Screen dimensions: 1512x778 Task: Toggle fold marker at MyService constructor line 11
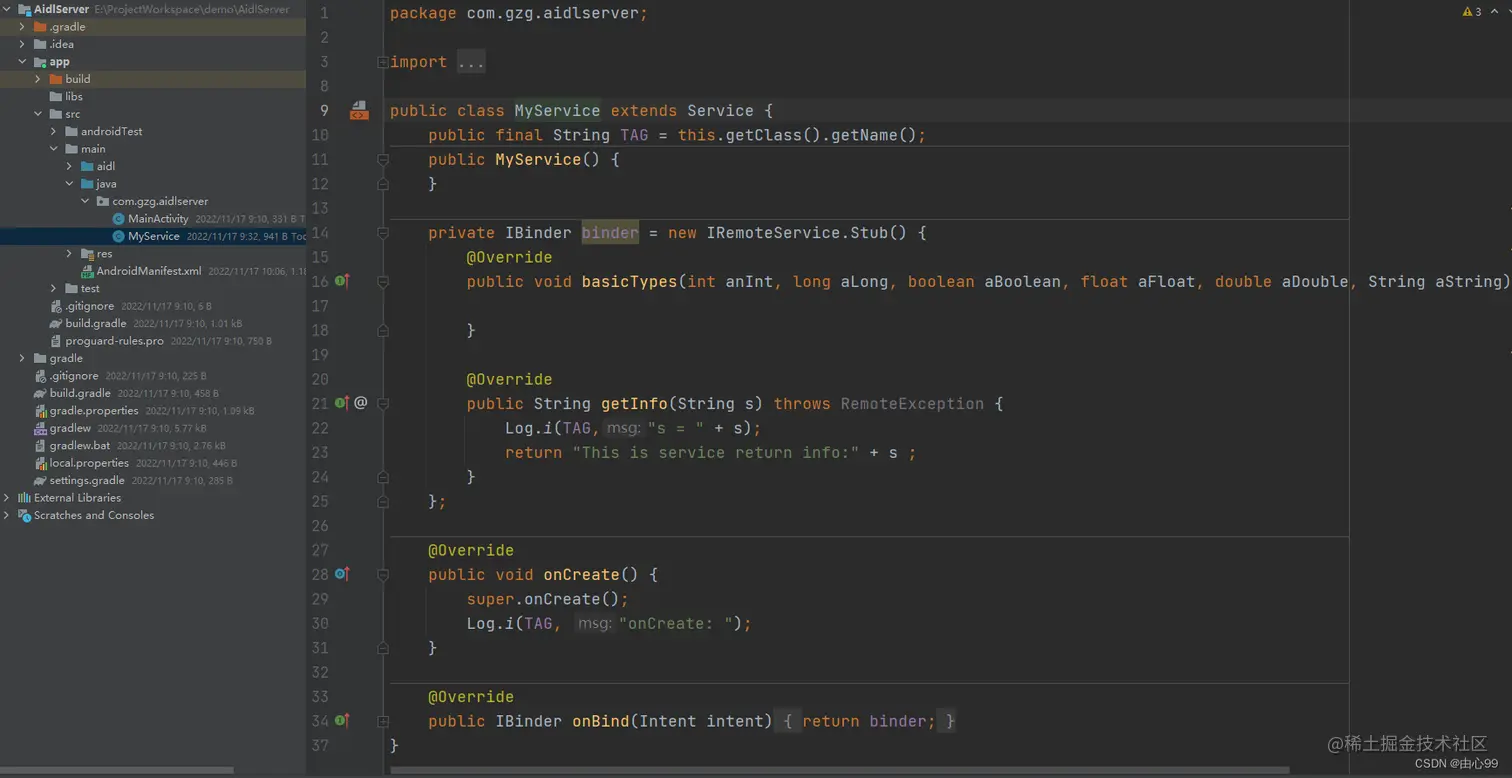coord(383,160)
